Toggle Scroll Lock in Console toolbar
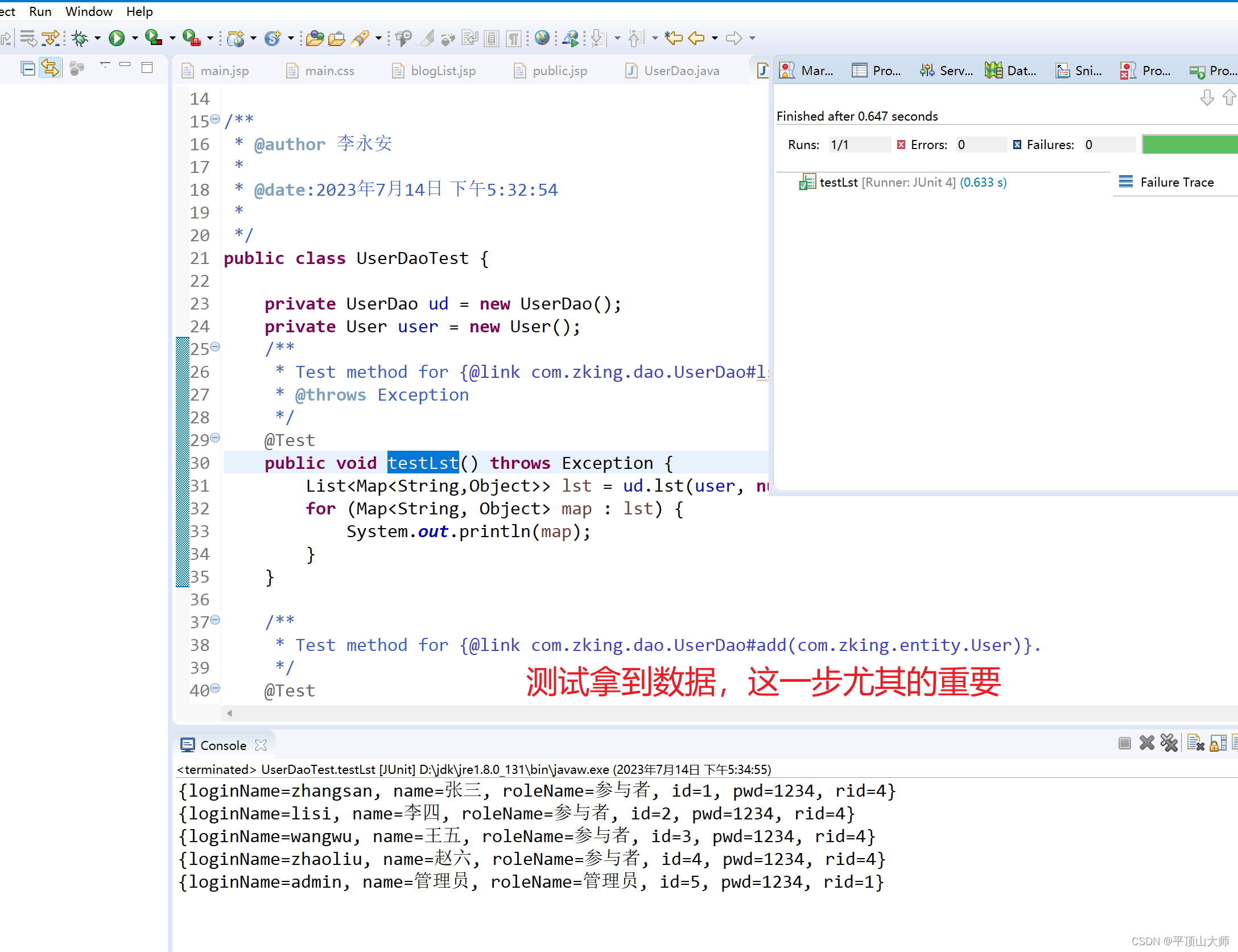 point(1218,743)
